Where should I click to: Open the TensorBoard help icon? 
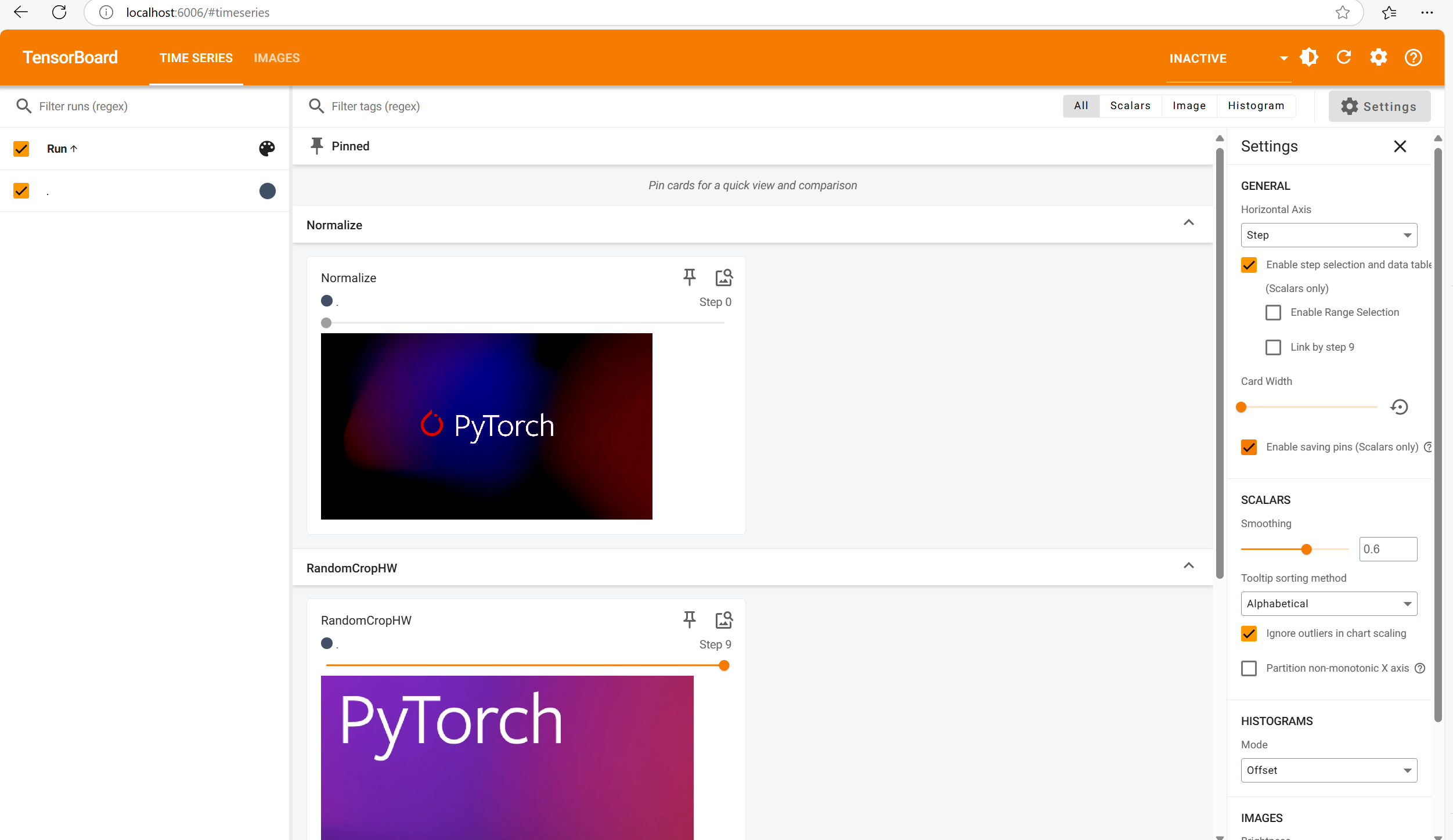coord(1413,57)
